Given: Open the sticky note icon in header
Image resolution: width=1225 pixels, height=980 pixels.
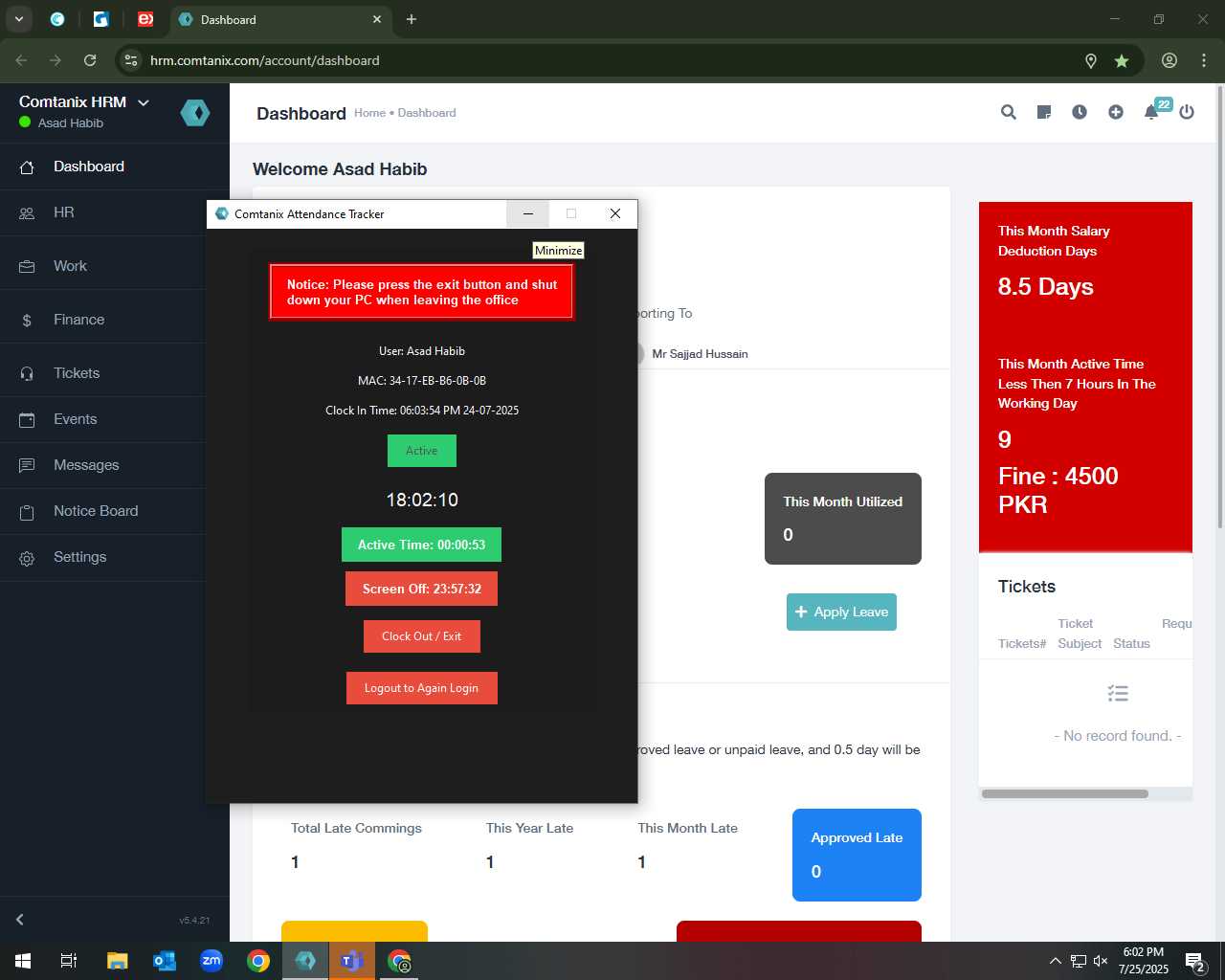Looking at the screenshot, I should (1044, 112).
